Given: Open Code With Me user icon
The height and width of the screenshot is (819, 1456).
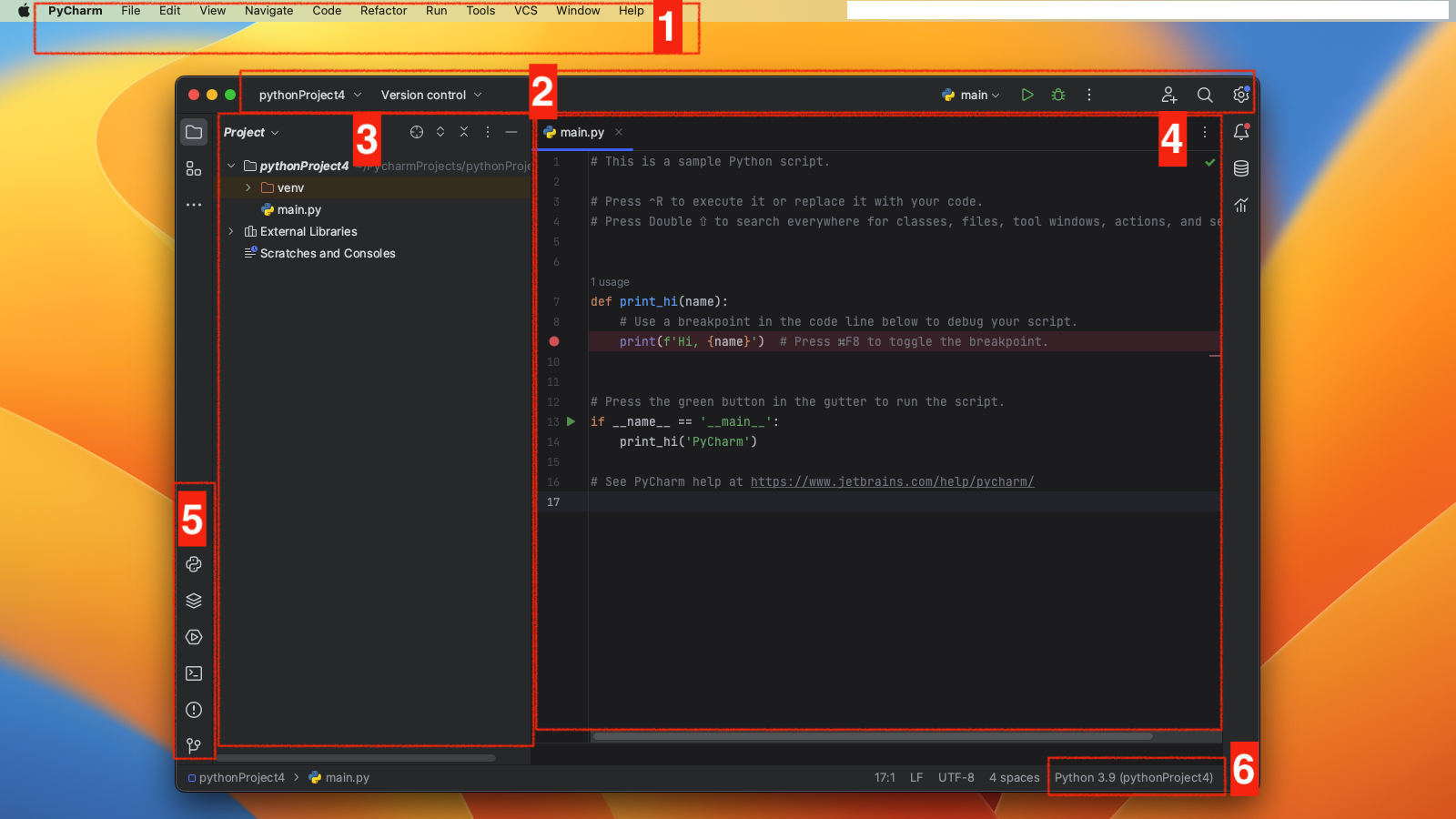Looking at the screenshot, I should (1169, 95).
